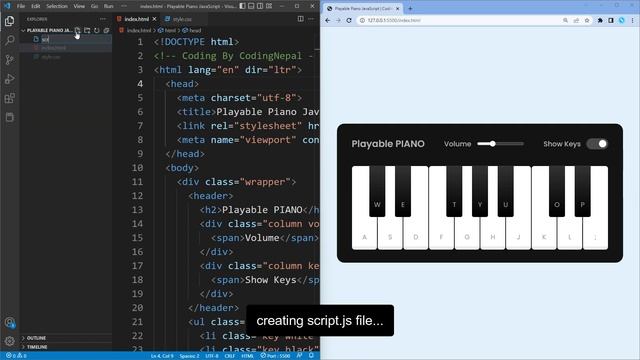The image size is (640, 360).
Task: Open the Chrome three-dot menu
Action: (x=633, y=20)
